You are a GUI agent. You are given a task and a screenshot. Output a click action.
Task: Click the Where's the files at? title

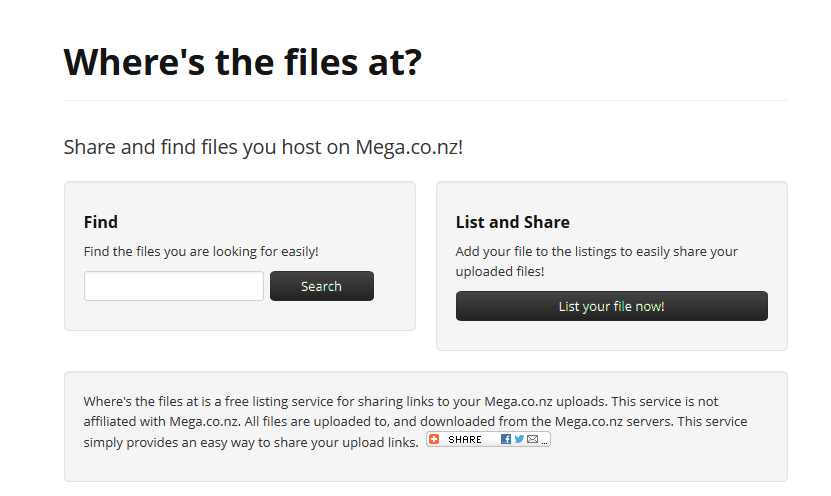click(243, 62)
